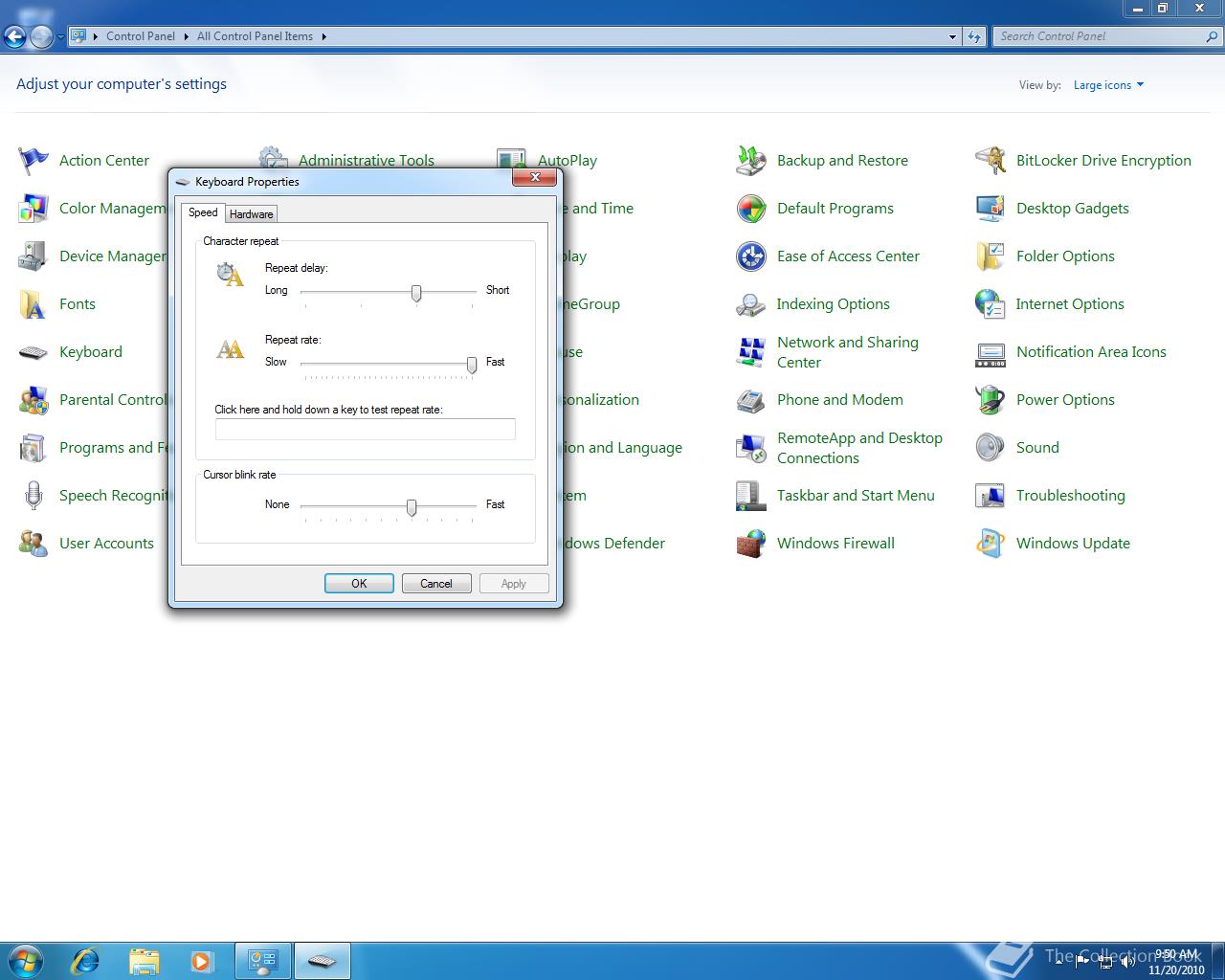Open the Keyboard icon in Control Panel
Image resolution: width=1225 pixels, height=980 pixels.
tap(33, 352)
